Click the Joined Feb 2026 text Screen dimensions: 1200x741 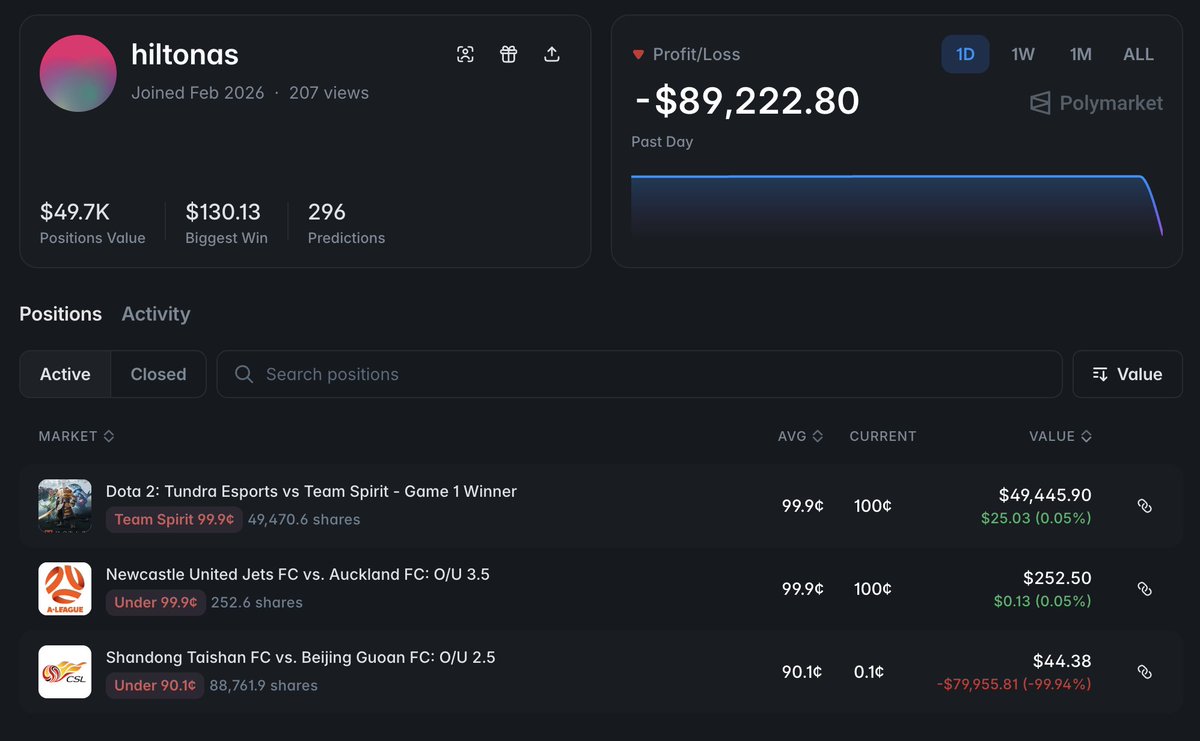[x=198, y=93]
